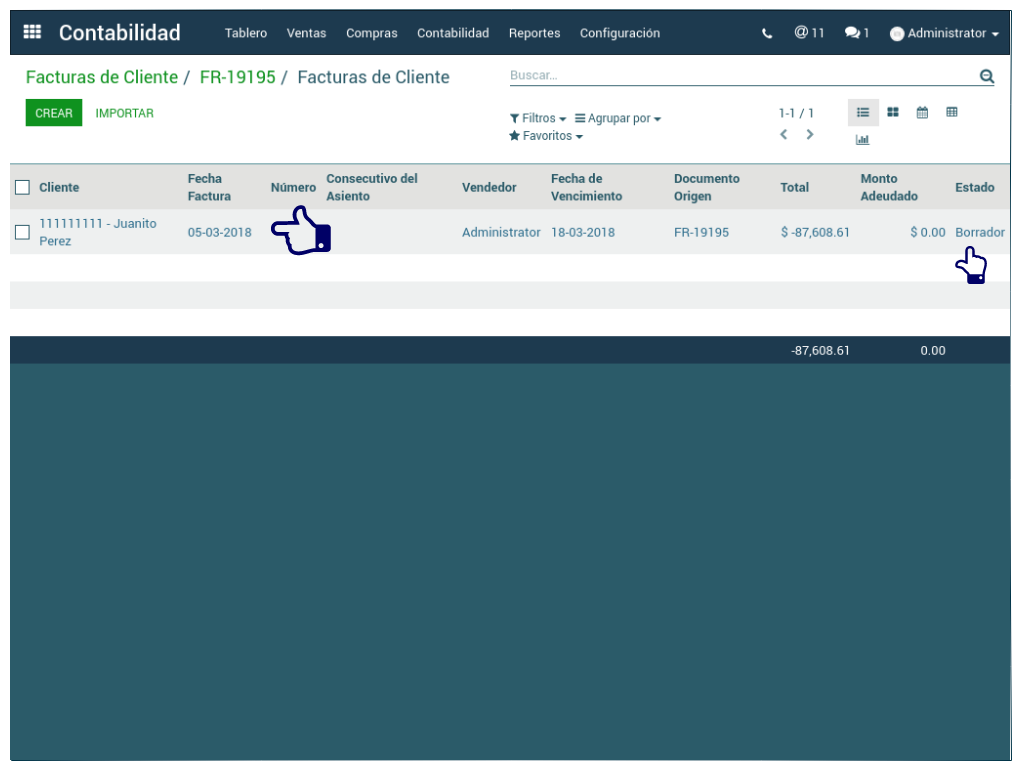1023x767 pixels.
Task: Switch to calendar view
Action: click(922, 112)
